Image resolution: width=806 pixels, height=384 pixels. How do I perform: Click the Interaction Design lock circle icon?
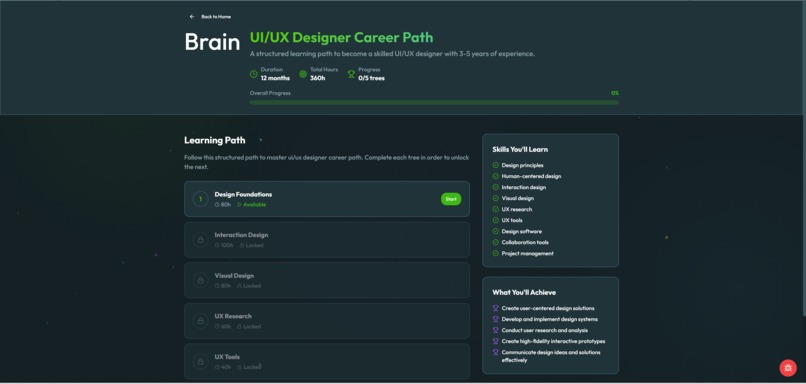point(200,240)
